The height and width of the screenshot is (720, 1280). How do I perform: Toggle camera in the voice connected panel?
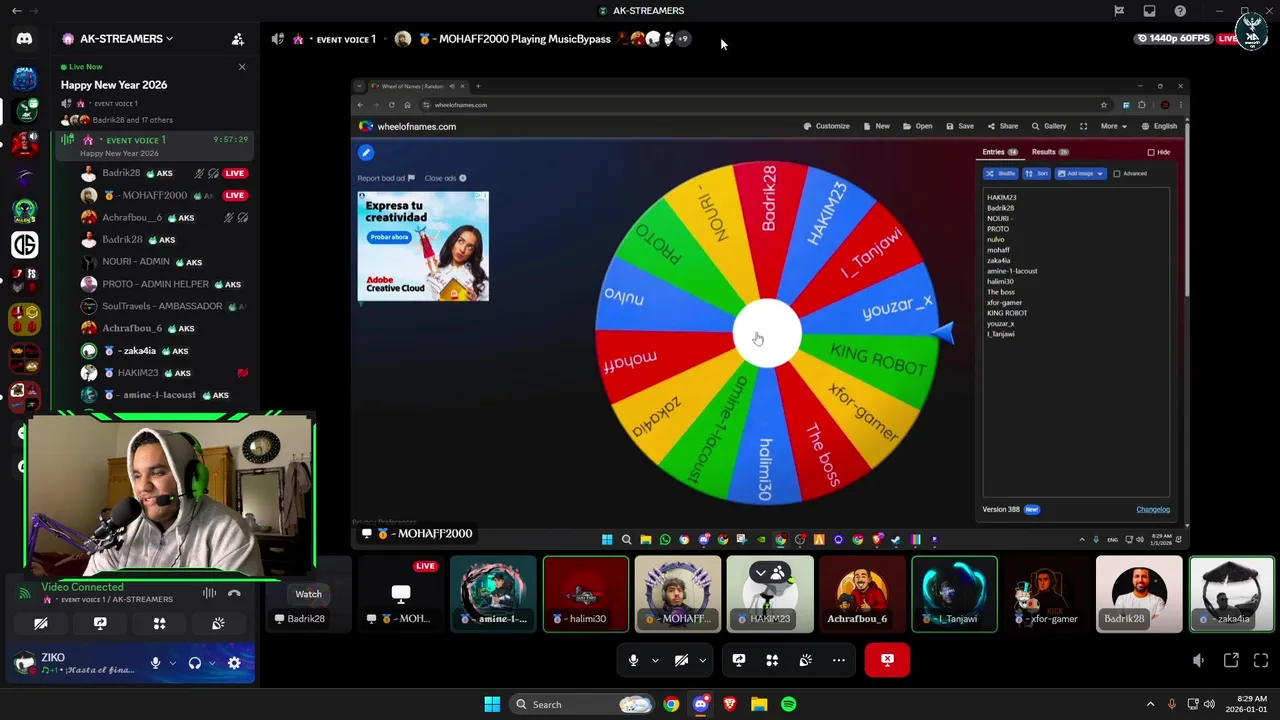[x=41, y=623]
